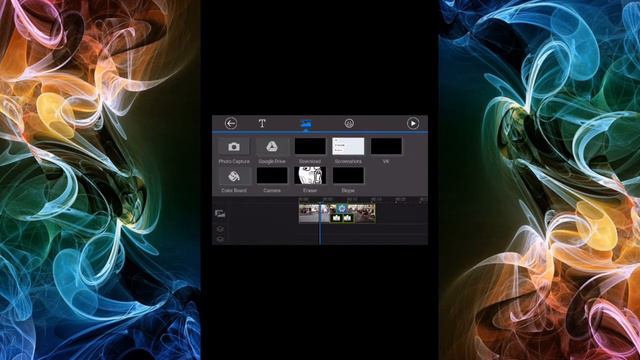Click the 'Google Drive' label
The height and width of the screenshot is (360, 640).
(272, 162)
